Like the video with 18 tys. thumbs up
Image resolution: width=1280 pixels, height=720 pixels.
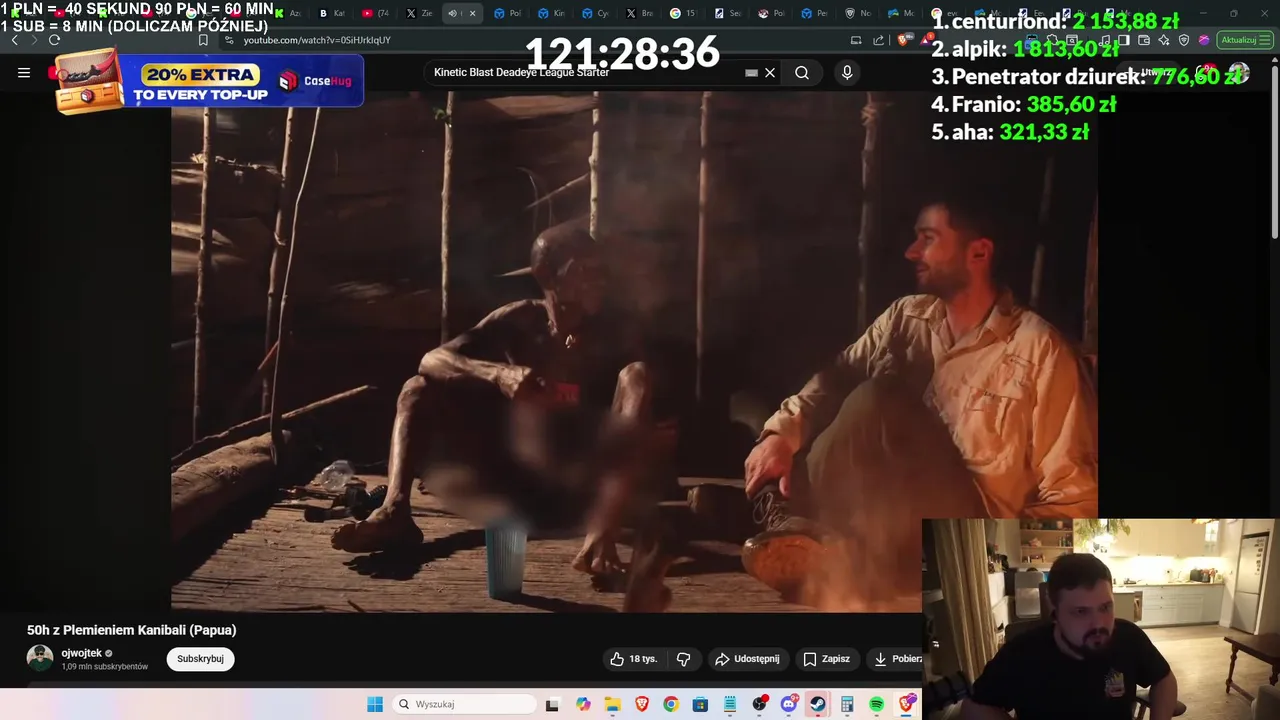(x=634, y=659)
